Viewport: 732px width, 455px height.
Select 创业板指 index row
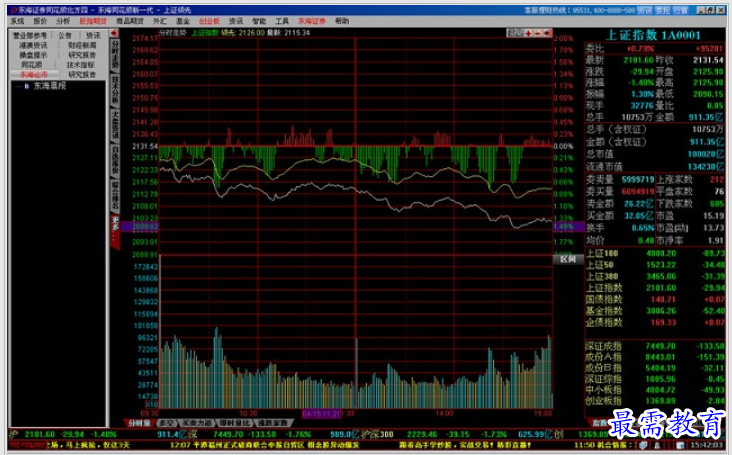tap(655, 400)
